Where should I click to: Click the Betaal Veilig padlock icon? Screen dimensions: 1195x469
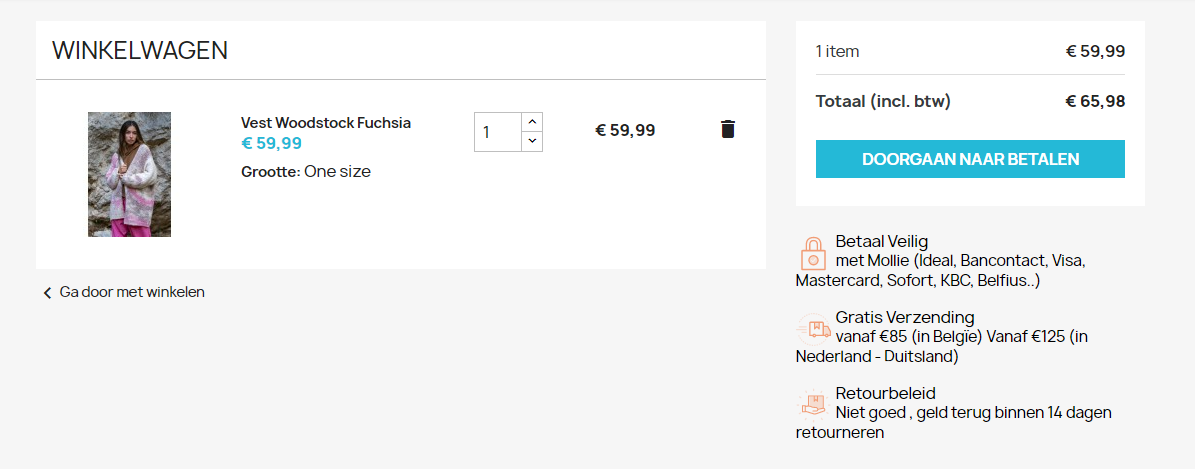click(x=813, y=254)
